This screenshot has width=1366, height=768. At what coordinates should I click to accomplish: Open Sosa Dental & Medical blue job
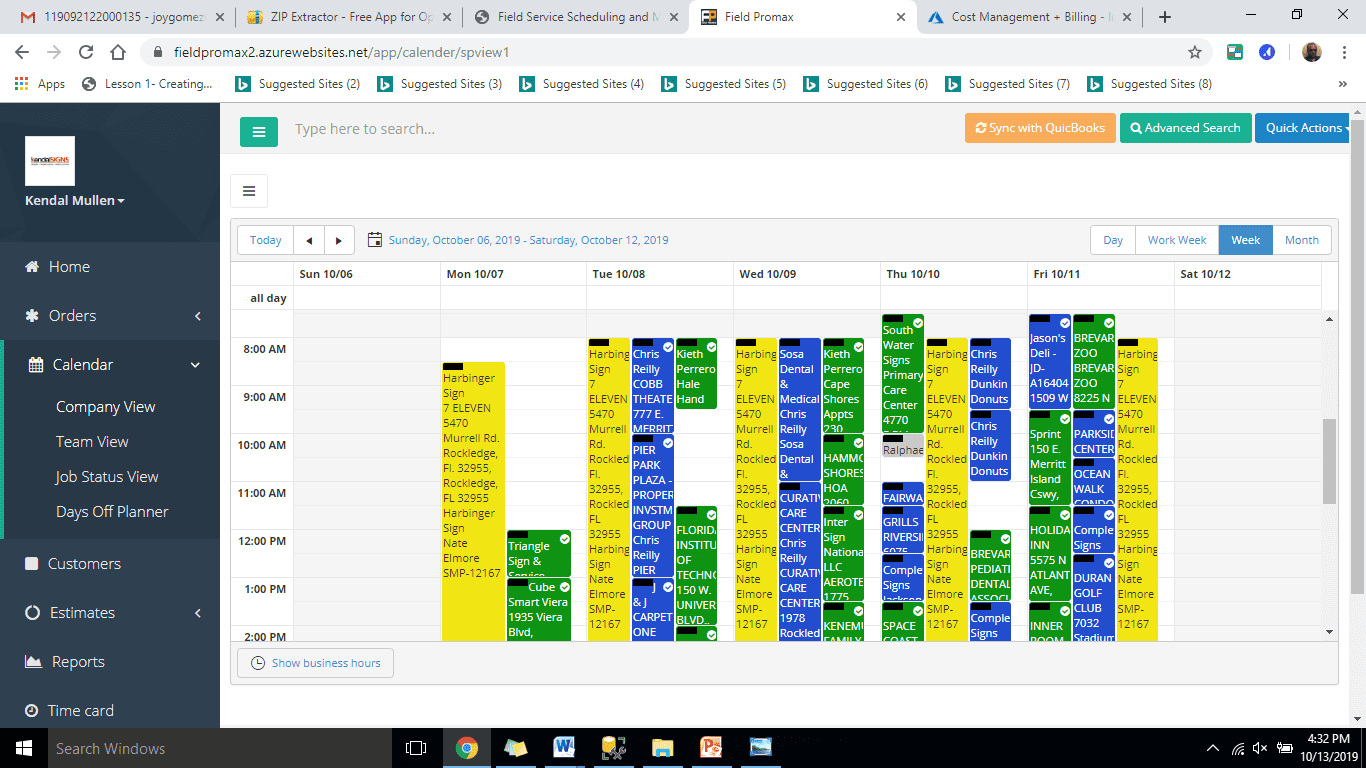[799, 408]
